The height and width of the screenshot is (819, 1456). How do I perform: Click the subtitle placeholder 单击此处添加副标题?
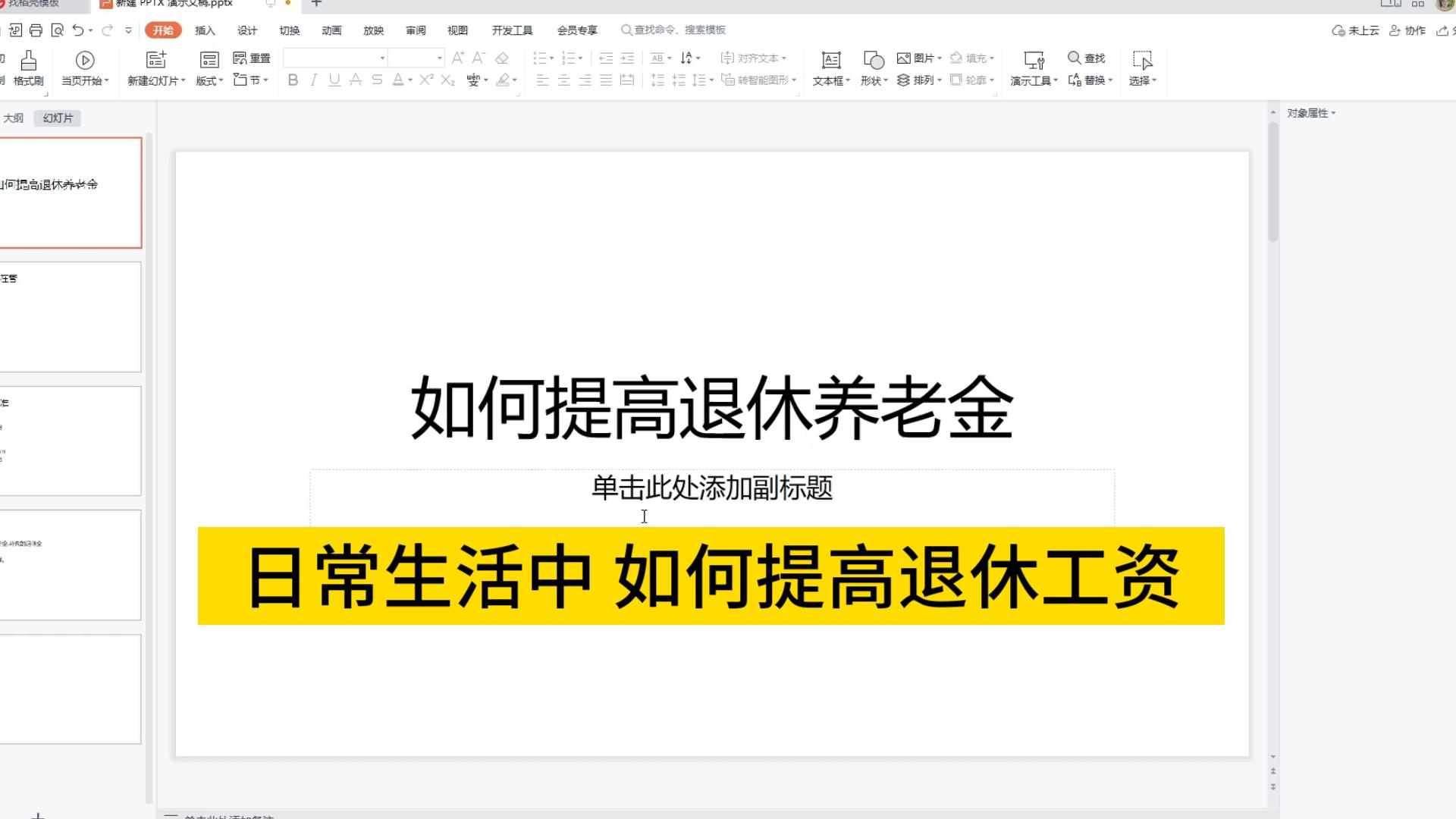tap(712, 488)
